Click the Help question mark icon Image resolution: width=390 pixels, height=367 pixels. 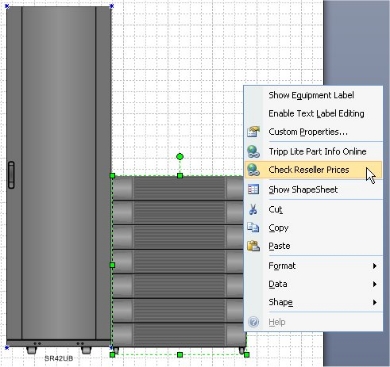[x=254, y=322]
